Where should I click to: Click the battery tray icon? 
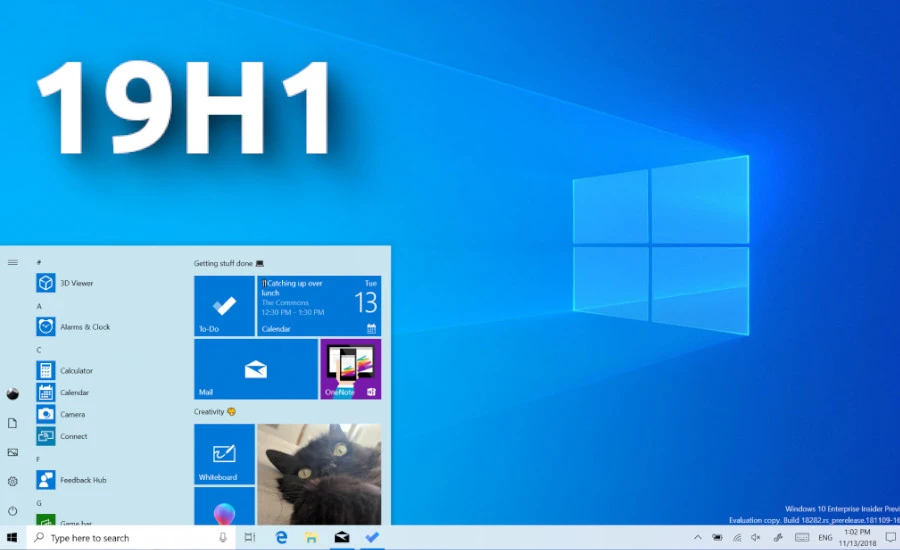point(717,538)
